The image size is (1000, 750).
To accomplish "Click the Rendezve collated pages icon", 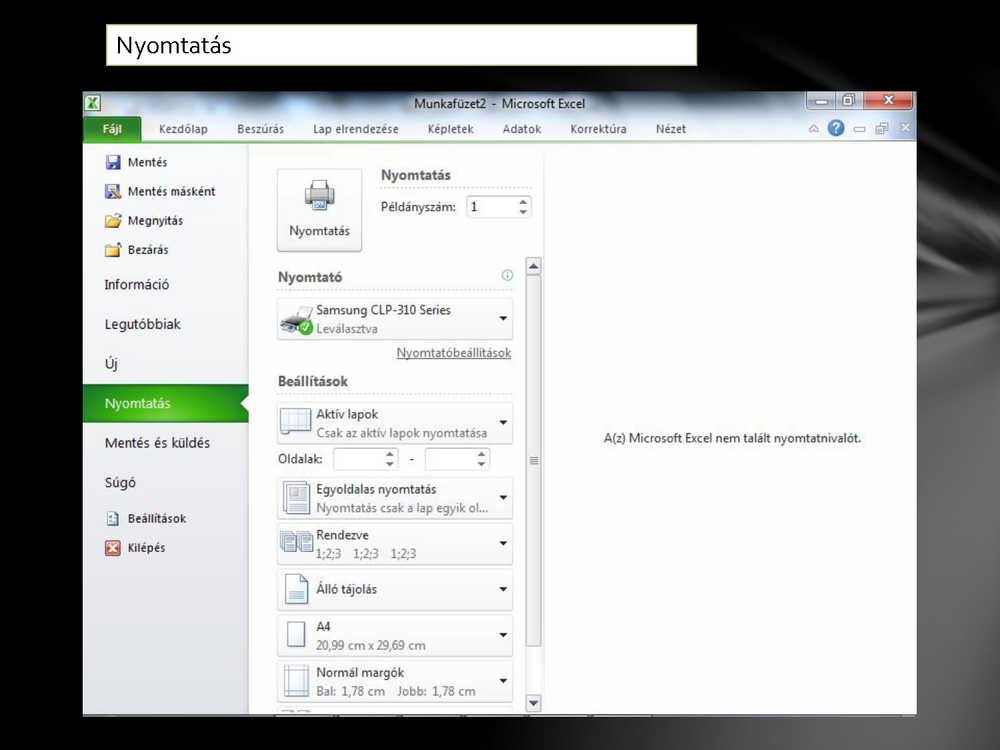I will pos(297,542).
